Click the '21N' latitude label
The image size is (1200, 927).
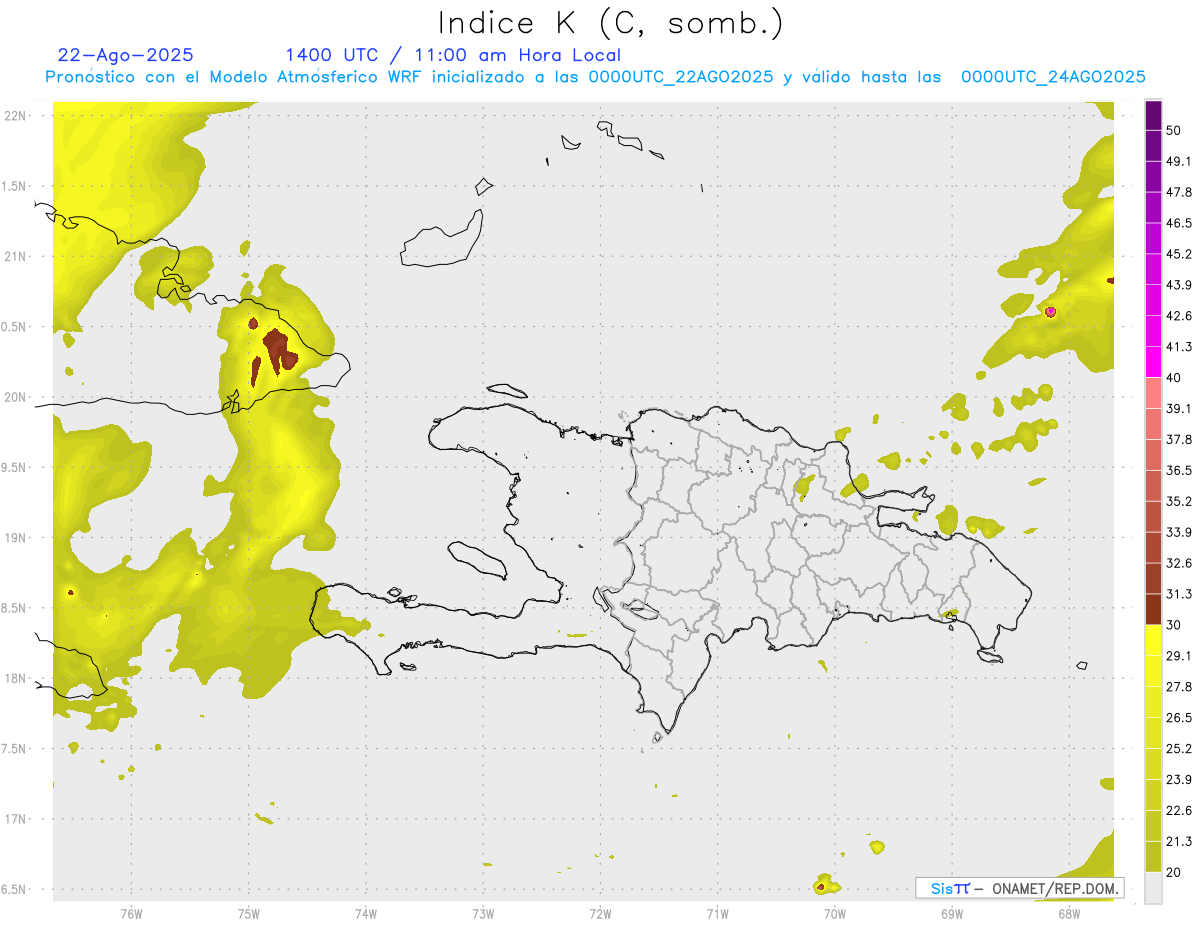click(x=15, y=257)
